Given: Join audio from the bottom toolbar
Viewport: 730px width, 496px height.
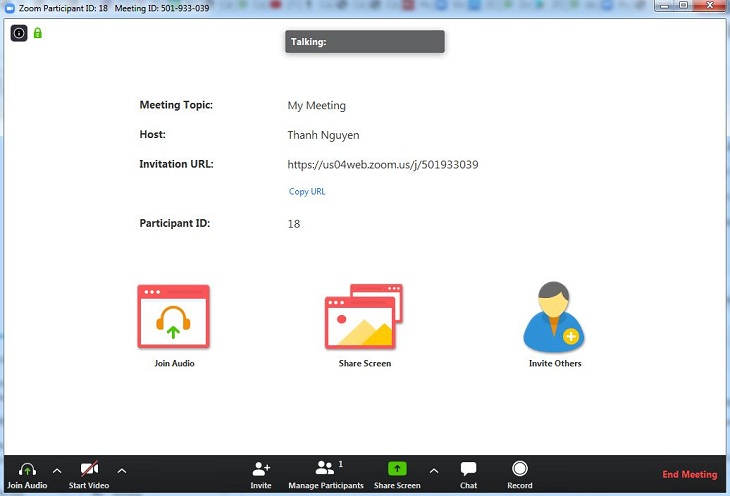Looking at the screenshot, I should coord(27,475).
